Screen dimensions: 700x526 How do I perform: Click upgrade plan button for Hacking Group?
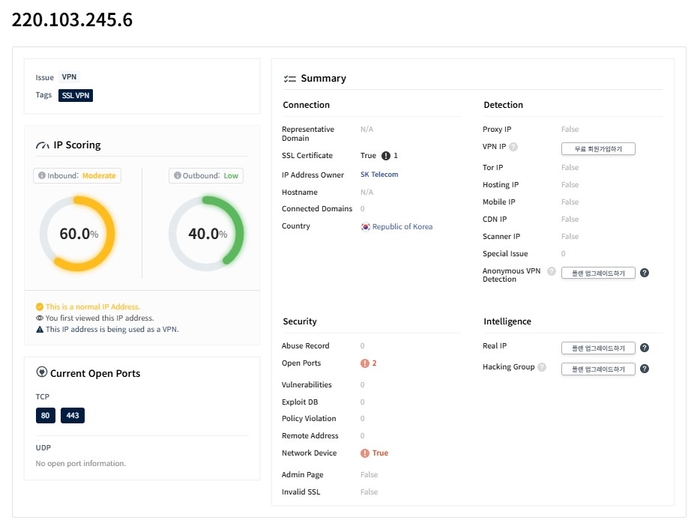click(598, 369)
